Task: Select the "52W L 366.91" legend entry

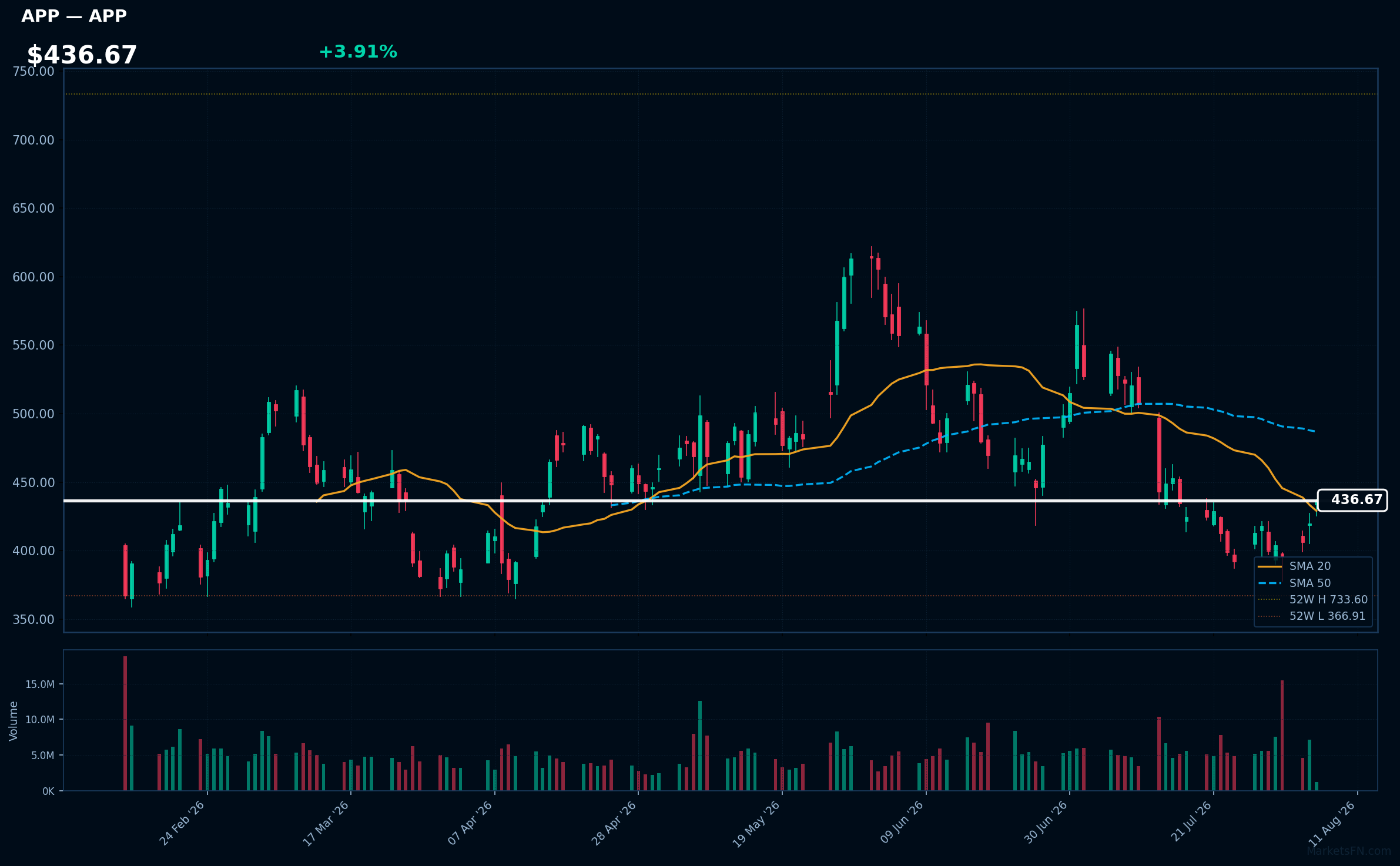Action: [1312, 616]
